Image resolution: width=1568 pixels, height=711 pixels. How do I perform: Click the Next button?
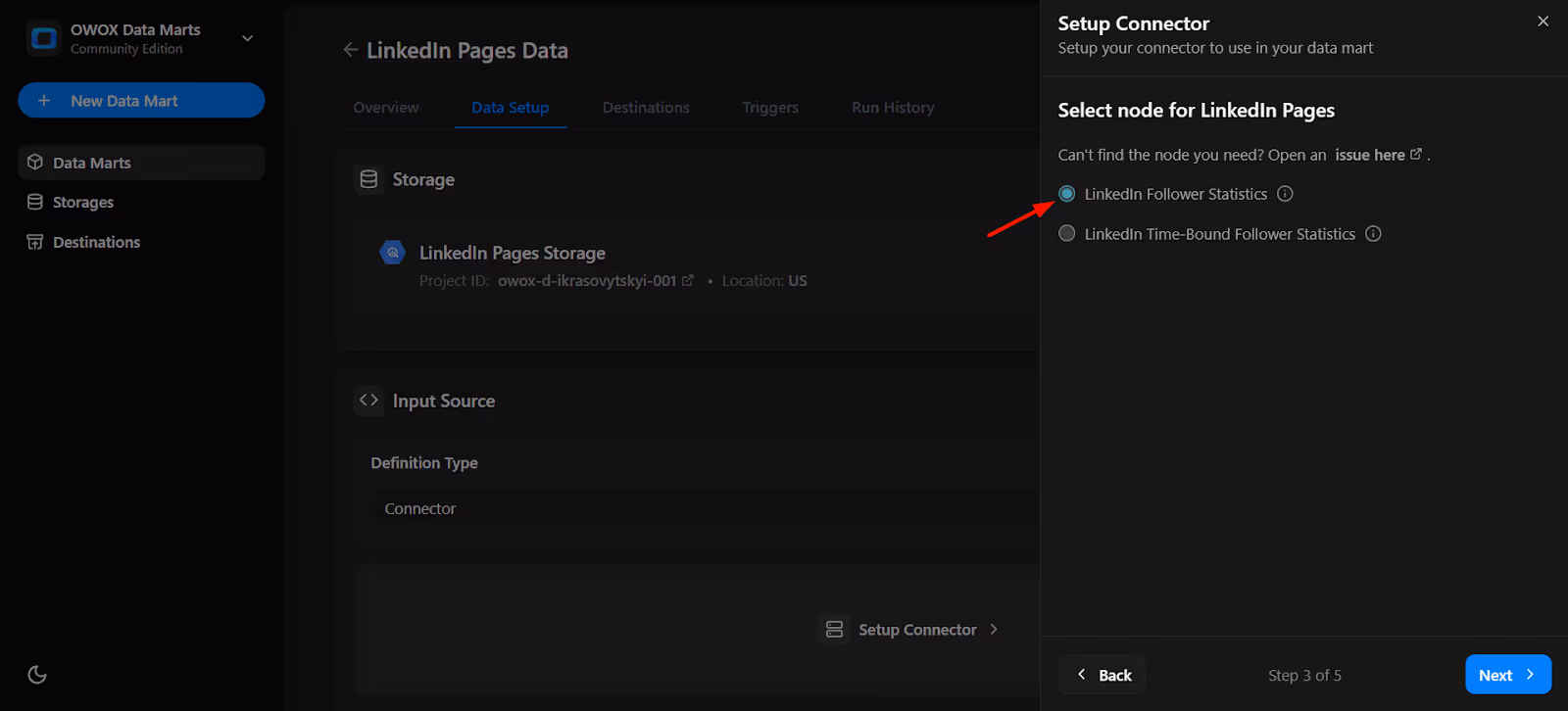(x=1508, y=675)
